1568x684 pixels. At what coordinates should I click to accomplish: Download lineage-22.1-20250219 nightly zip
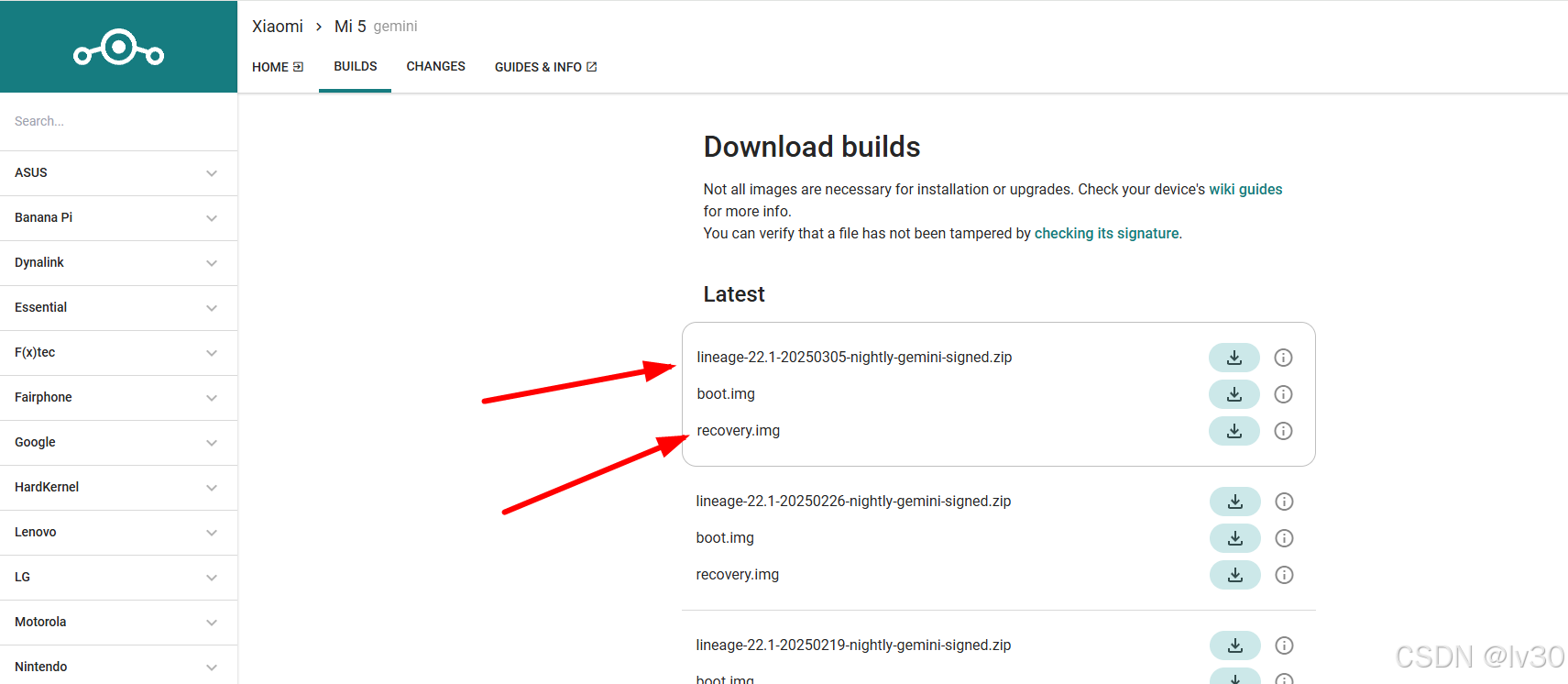point(1235,645)
